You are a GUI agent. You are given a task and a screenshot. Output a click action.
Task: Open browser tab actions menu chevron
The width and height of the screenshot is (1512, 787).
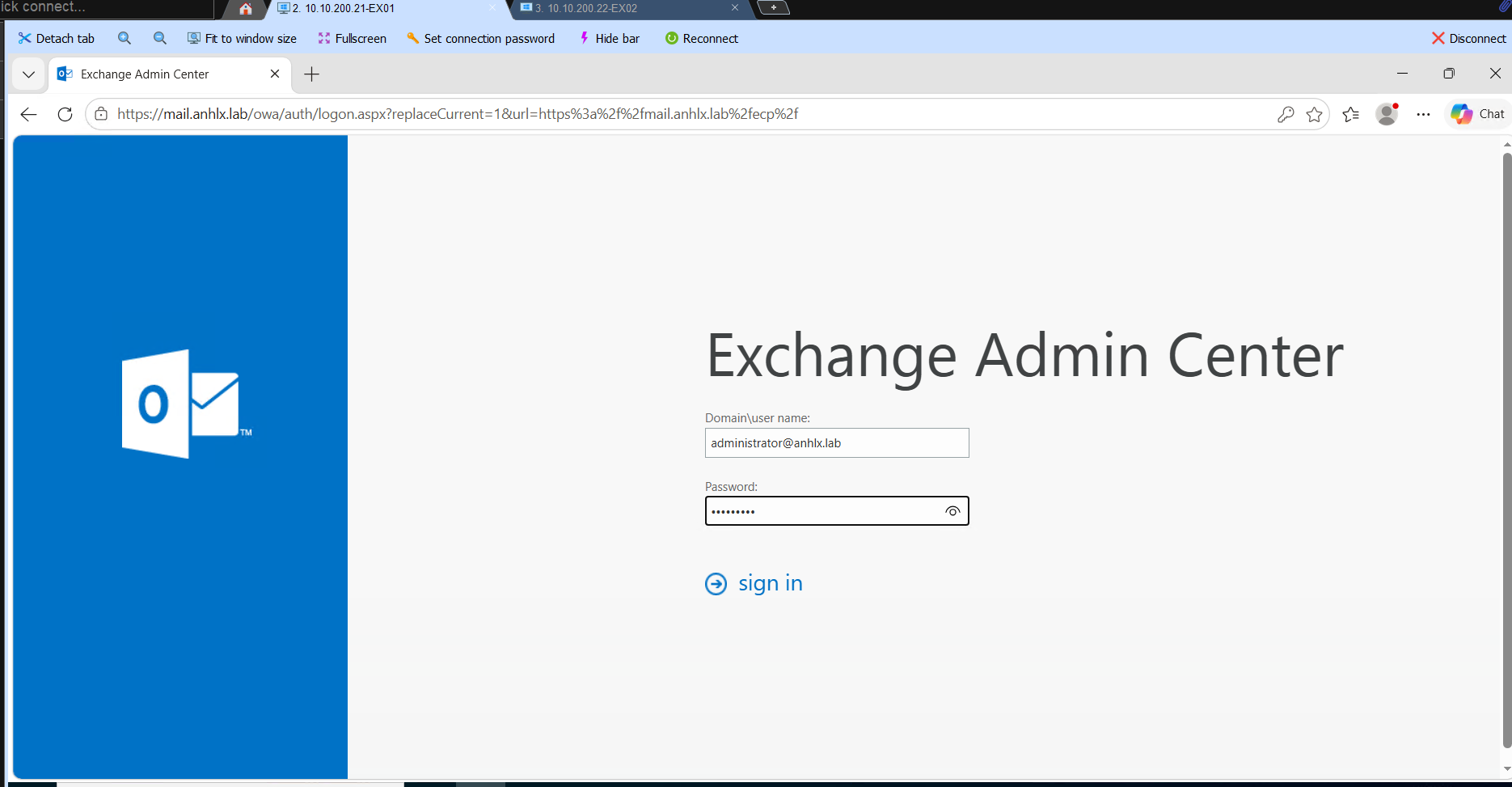(28, 74)
